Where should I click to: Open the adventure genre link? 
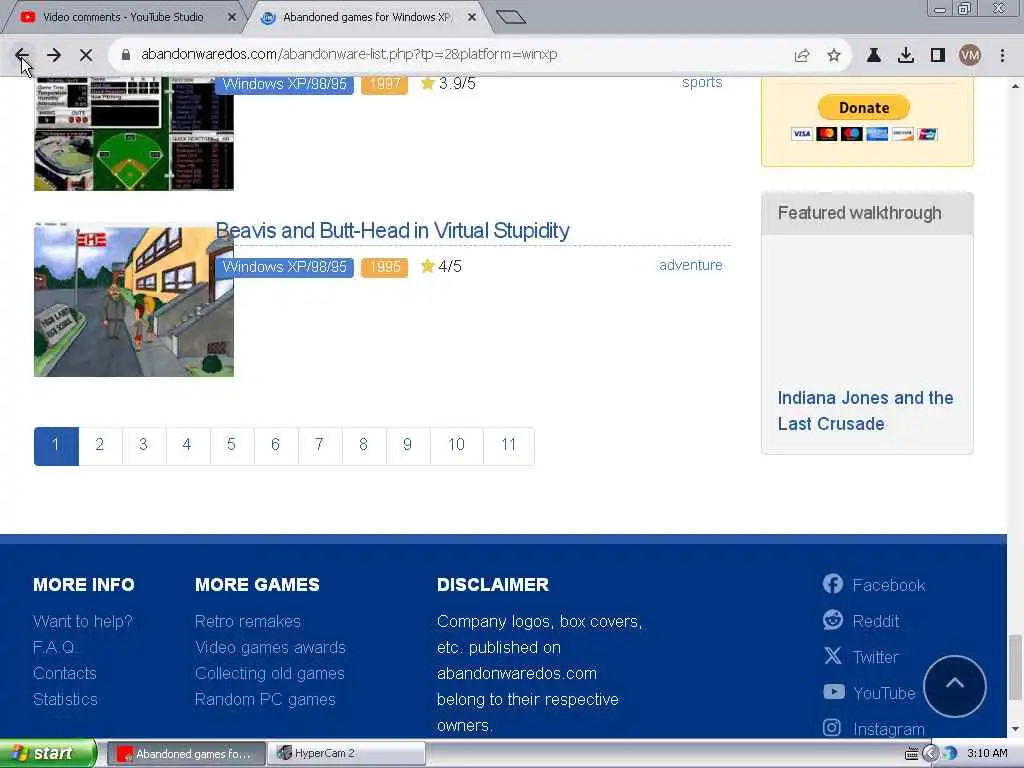690,265
